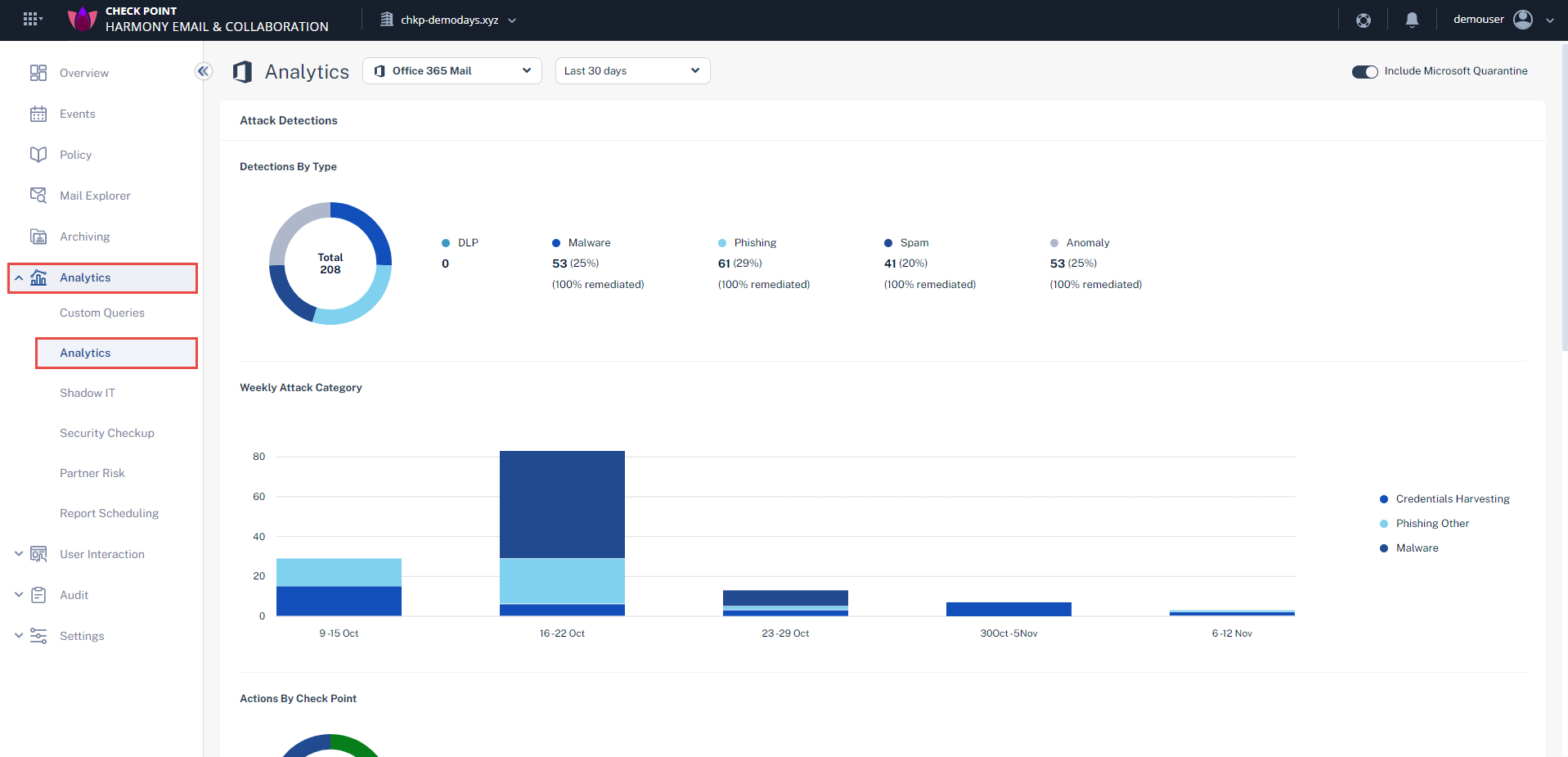Click the Spam legend dot
Image resolution: width=1568 pixels, height=757 pixels.
pyautogui.click(x=888, y=243)
